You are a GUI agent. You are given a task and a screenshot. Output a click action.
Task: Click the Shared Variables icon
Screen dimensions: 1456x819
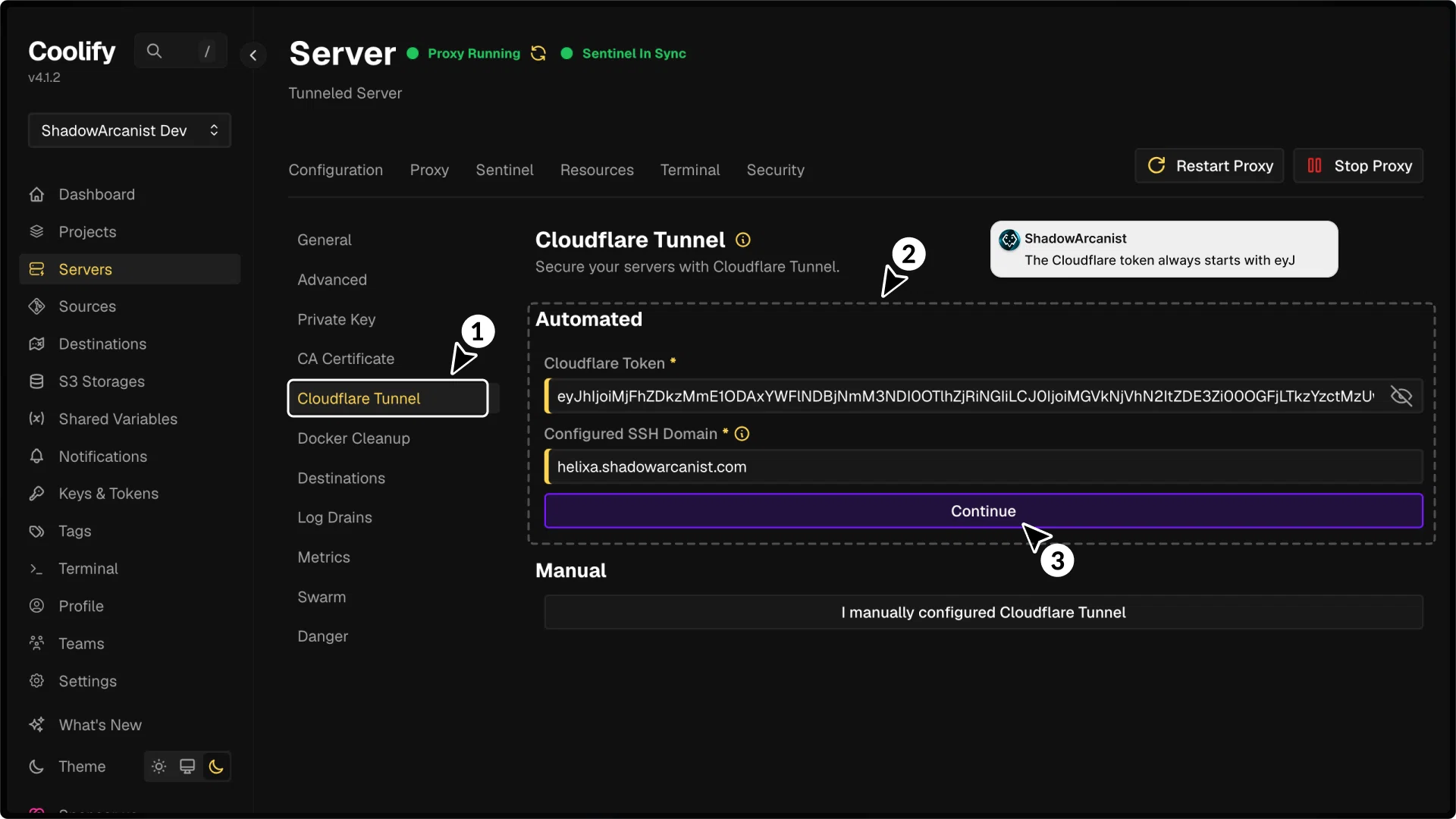click(36, 419)
